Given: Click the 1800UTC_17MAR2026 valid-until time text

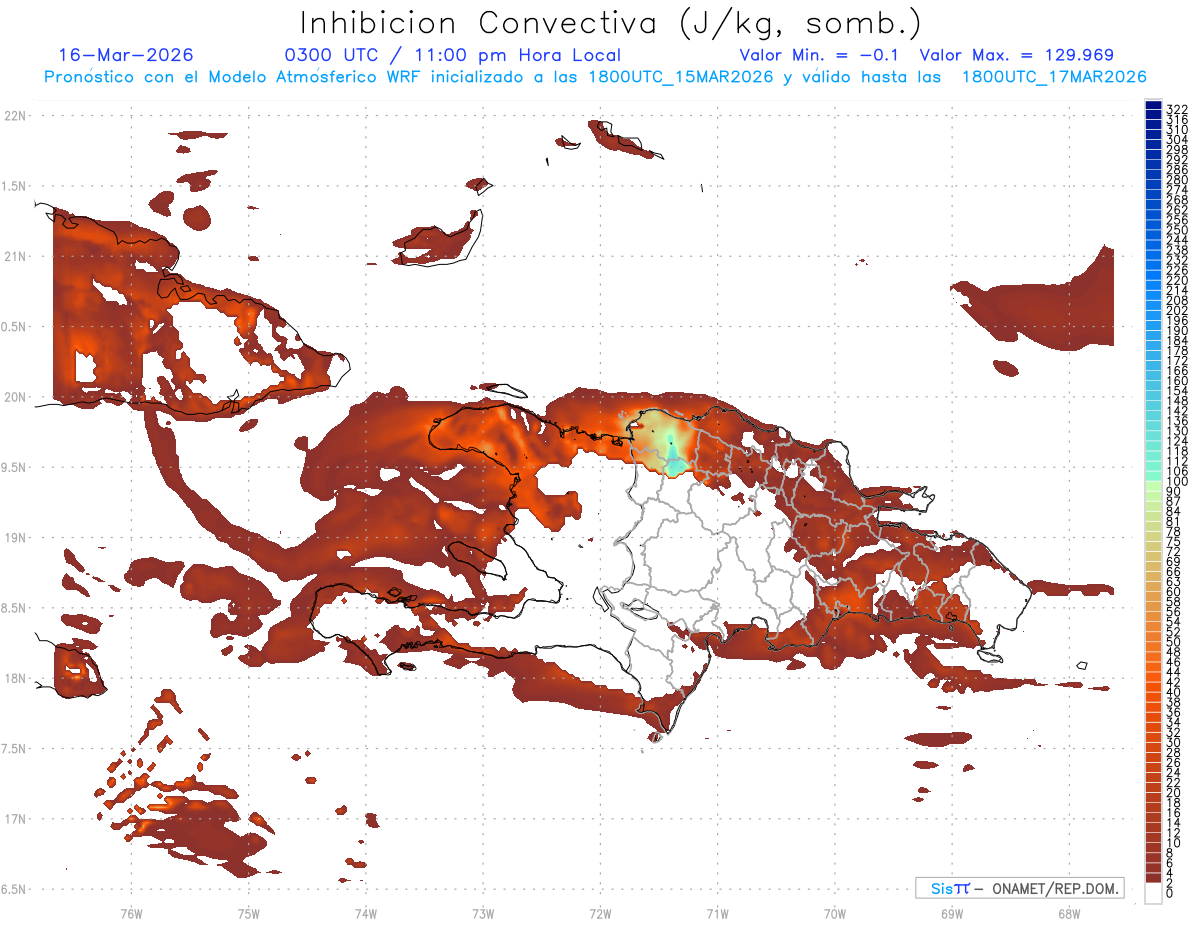Looking at the screenshot, I should pyautogui.click(x=1053, y=77).
